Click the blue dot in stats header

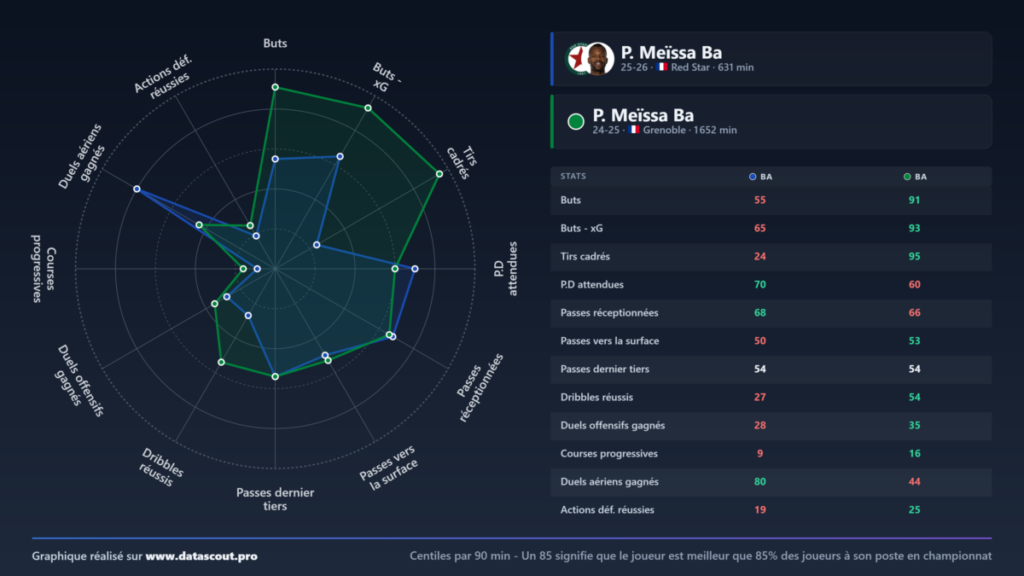click(x=752, y=177)
